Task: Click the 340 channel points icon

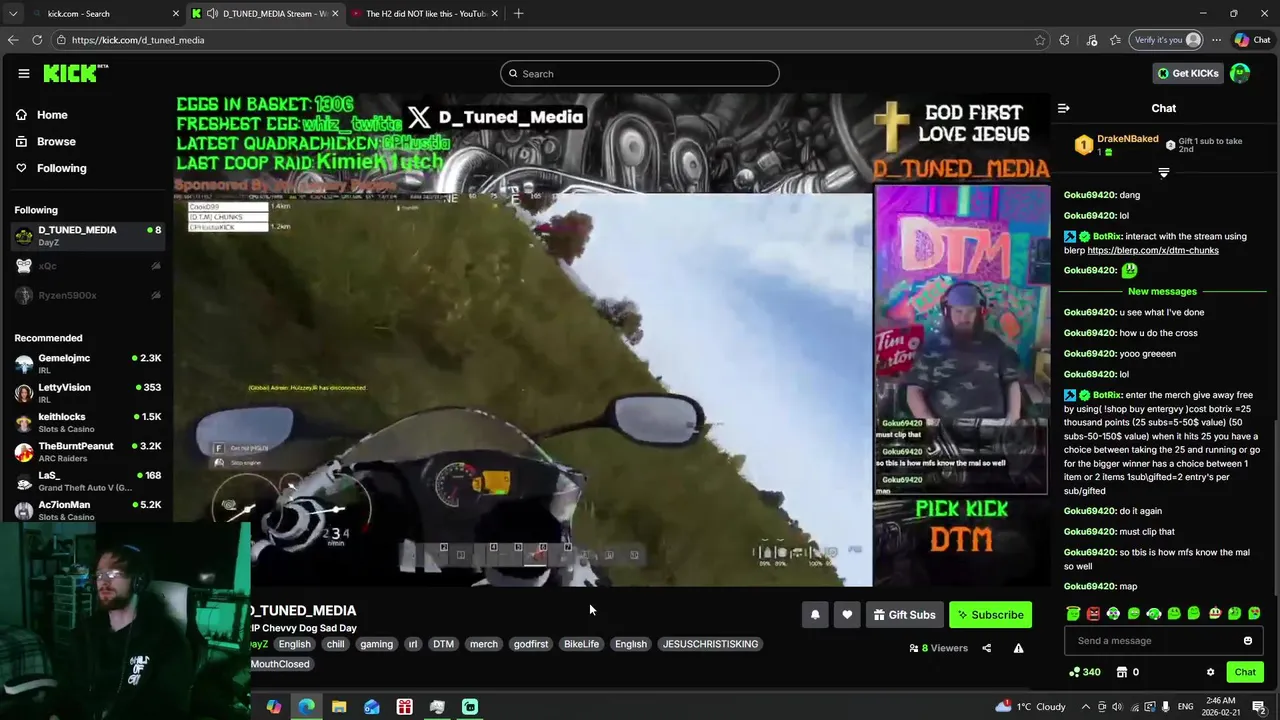Action: (x=1084, y=672)
